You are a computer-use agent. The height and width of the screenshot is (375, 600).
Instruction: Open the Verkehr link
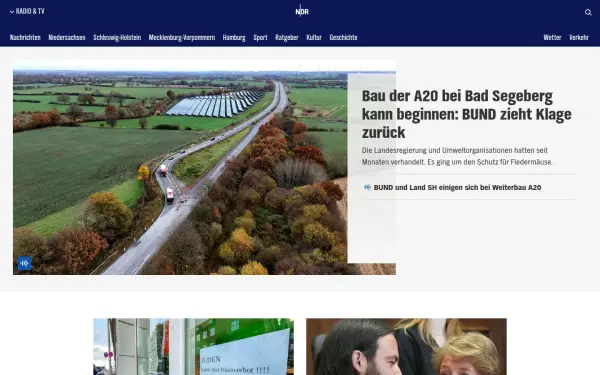click(x=579, y=38)
